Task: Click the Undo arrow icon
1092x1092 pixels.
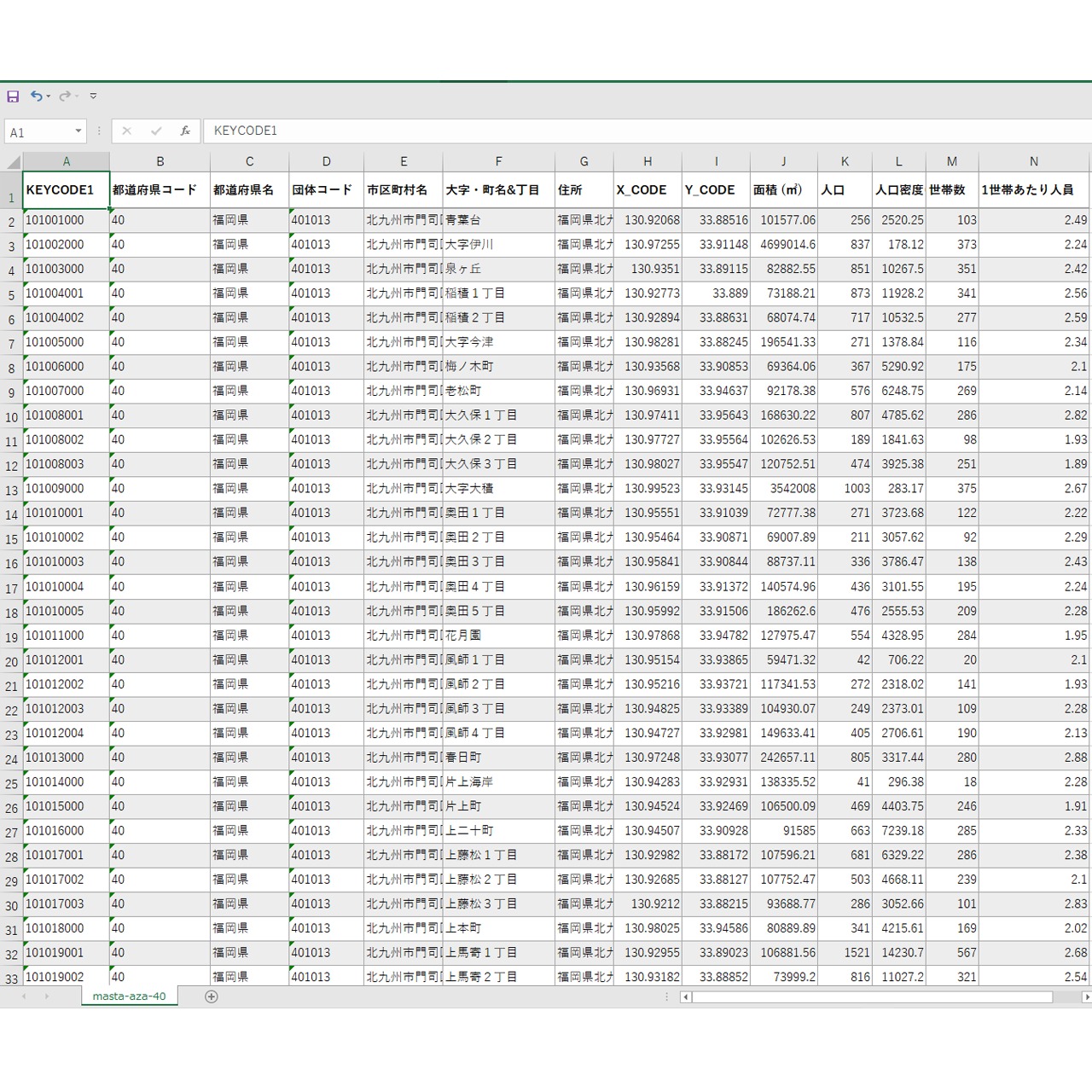Action: [x=36, y=96]
